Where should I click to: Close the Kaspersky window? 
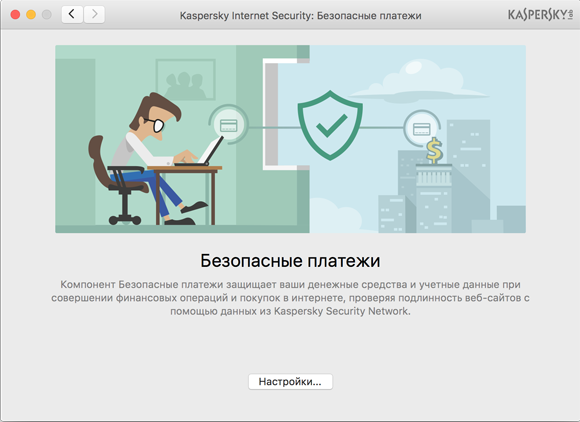(16, 15)
